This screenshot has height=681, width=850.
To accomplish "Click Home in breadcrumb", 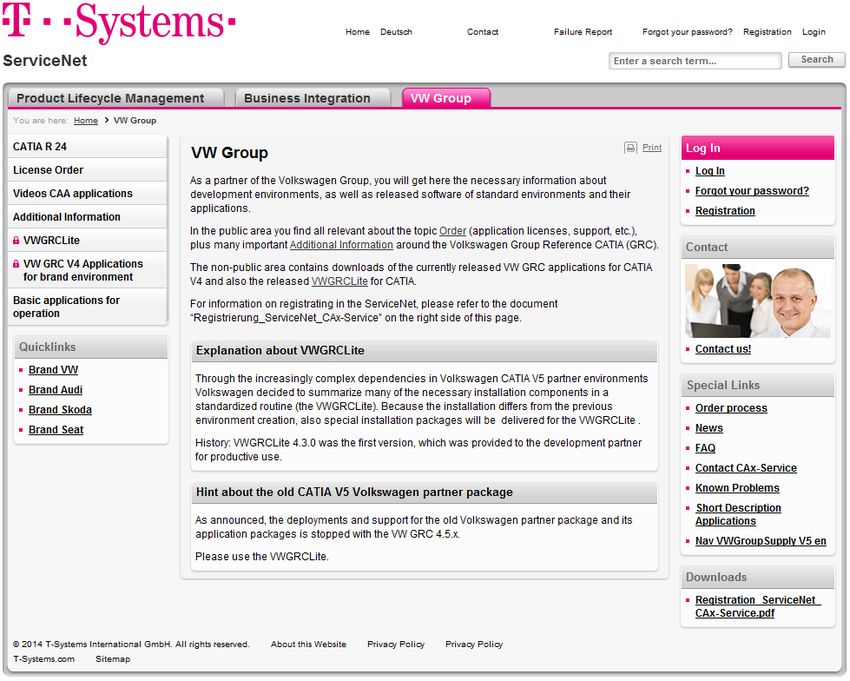I will [86, 120].
